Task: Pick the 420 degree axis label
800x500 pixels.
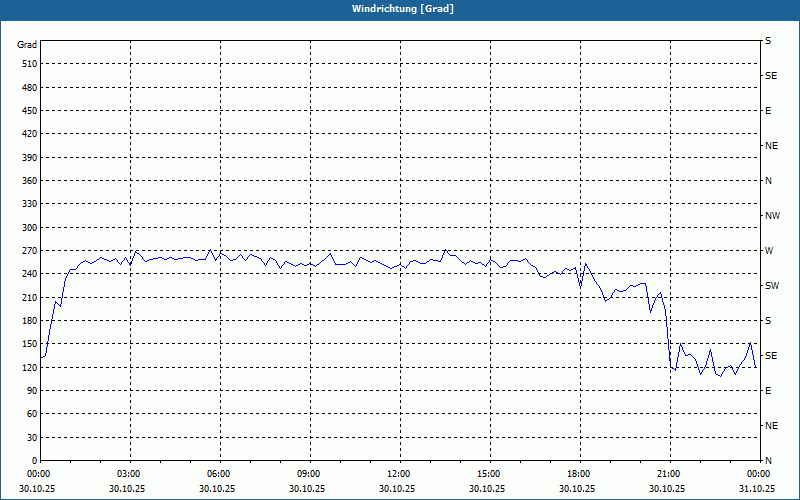Action: [30, 134]
